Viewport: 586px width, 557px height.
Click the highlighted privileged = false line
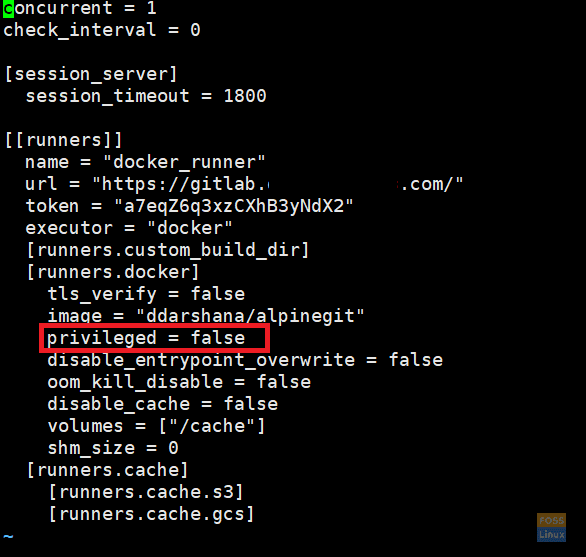[x=154, y=338]
